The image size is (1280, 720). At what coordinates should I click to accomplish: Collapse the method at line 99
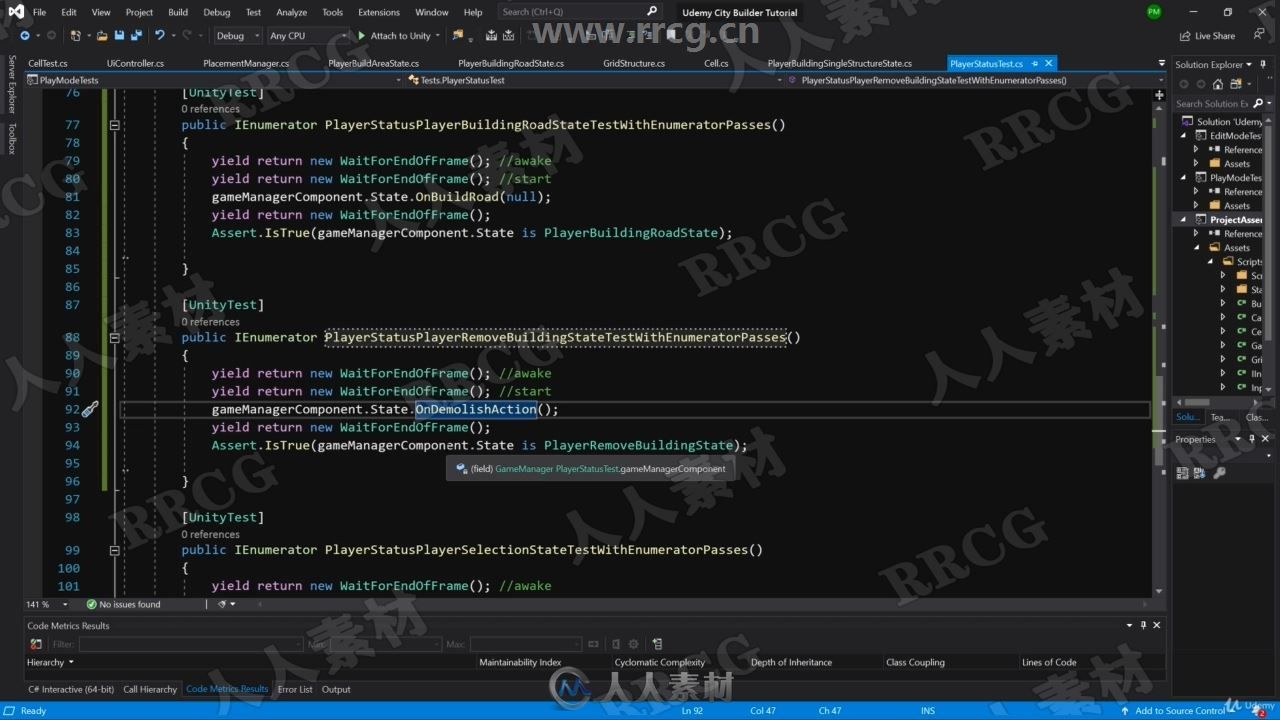[114, 550]
